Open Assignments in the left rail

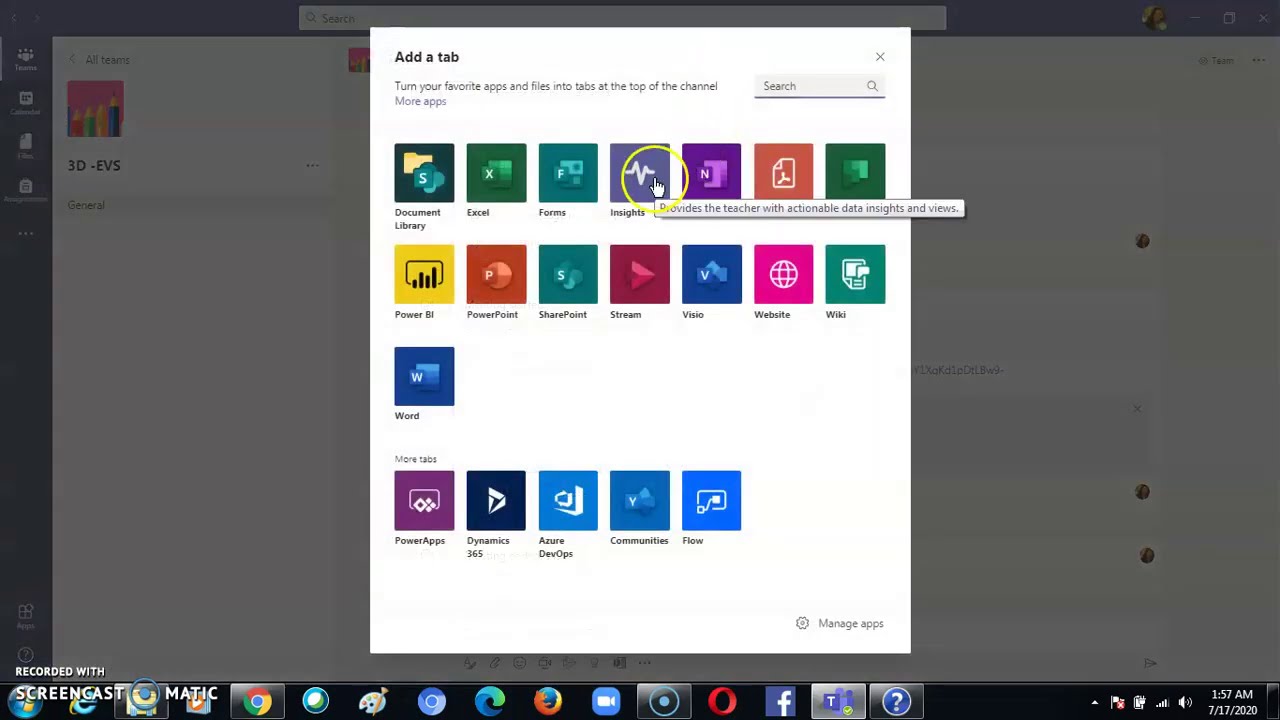tap(26, 191)
